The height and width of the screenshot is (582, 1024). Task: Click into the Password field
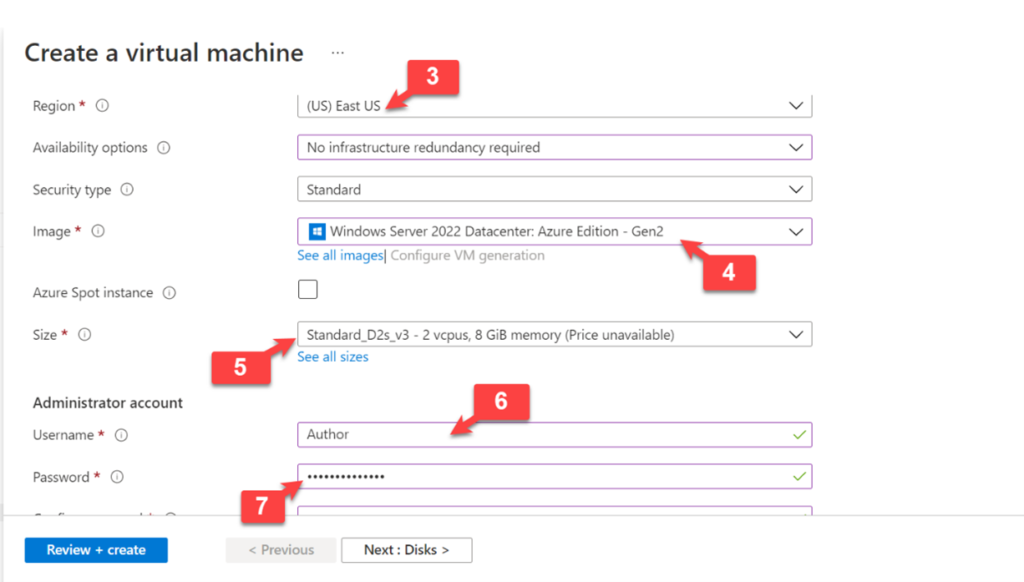tap(554, 477)
